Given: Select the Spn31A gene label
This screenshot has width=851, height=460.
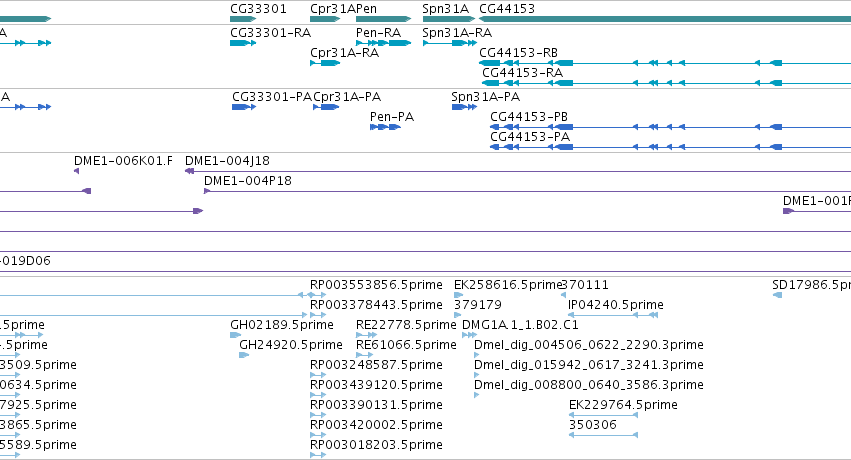Looking at the screenshot, I should tap(446, 9).
